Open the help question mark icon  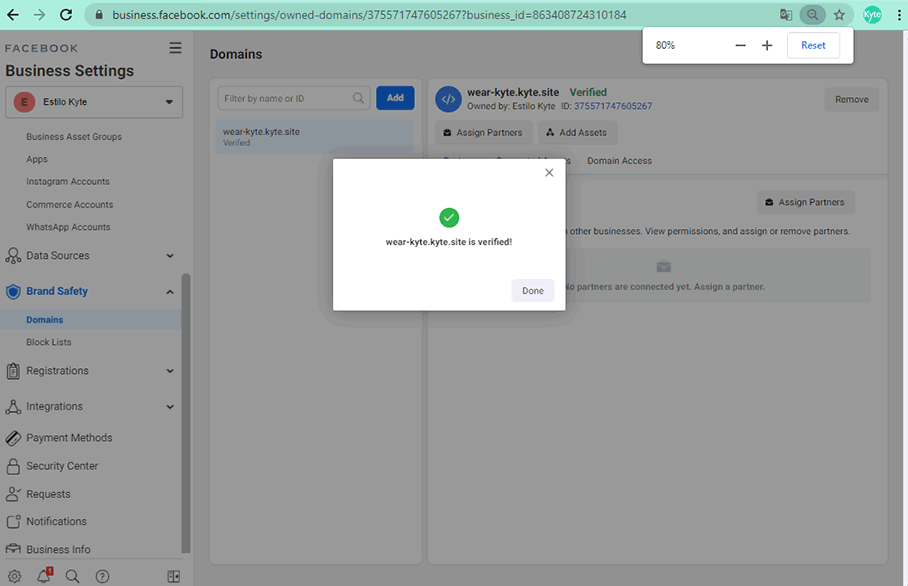pos(102,576)
